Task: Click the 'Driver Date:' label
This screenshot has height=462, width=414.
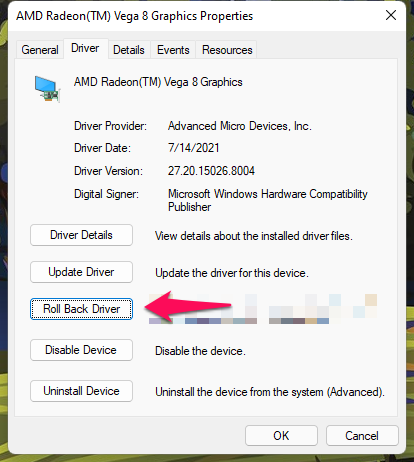Action: coord(102,148)
